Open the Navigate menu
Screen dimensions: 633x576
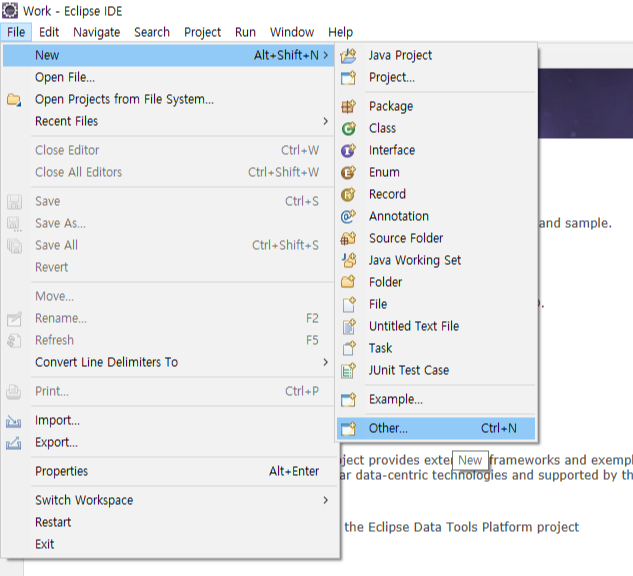pyautogui.click(x=96, y=32)
